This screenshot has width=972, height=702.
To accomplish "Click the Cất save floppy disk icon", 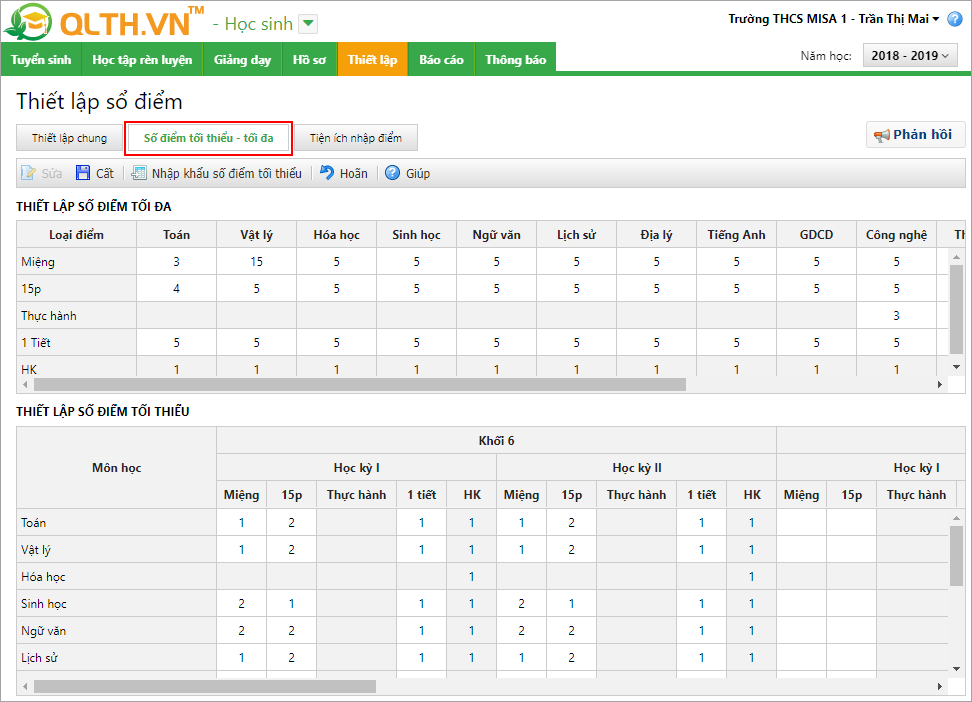I will click(x=82, y=173).
